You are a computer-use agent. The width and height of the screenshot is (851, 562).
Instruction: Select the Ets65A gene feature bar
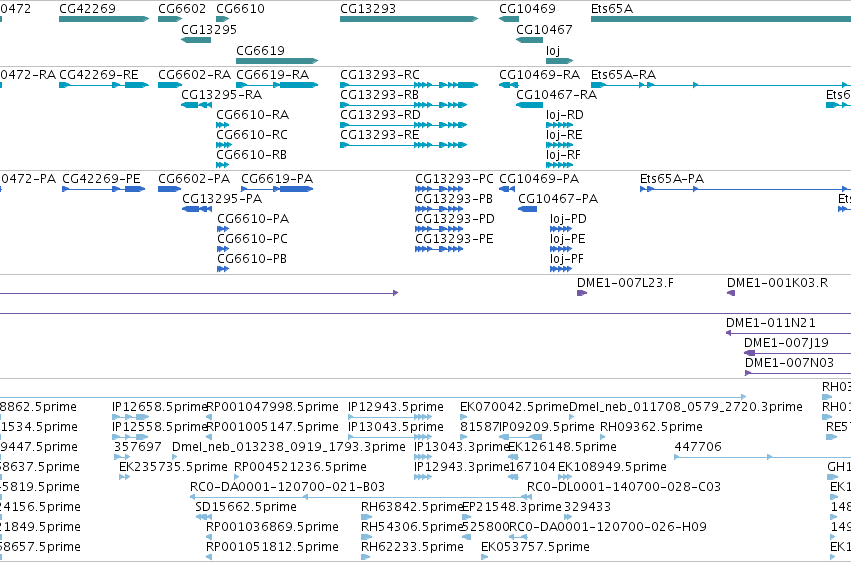721,19
